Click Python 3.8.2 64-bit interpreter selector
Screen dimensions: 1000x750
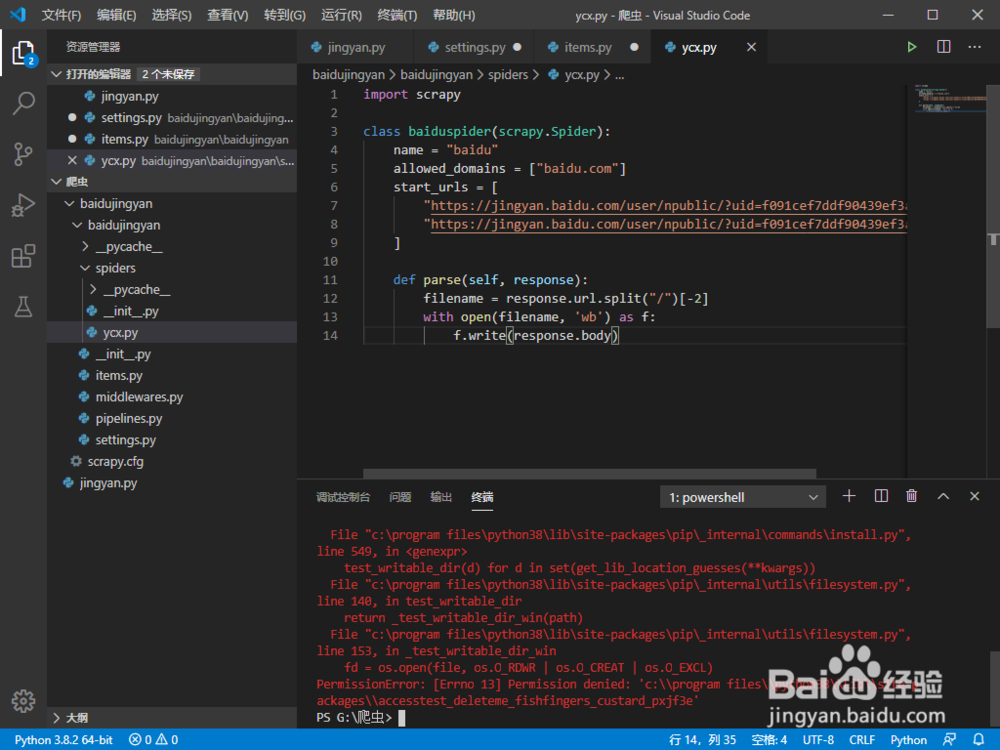64,740
